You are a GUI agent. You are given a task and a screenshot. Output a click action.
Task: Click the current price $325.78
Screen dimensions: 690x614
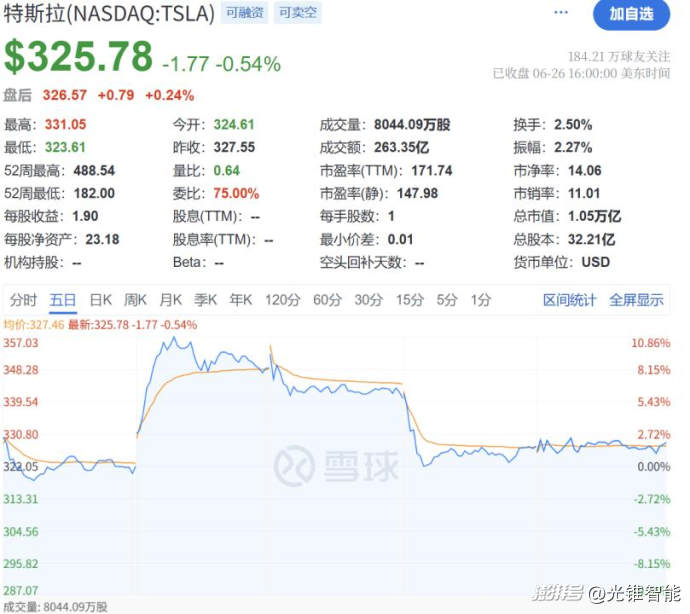[78, 56]
